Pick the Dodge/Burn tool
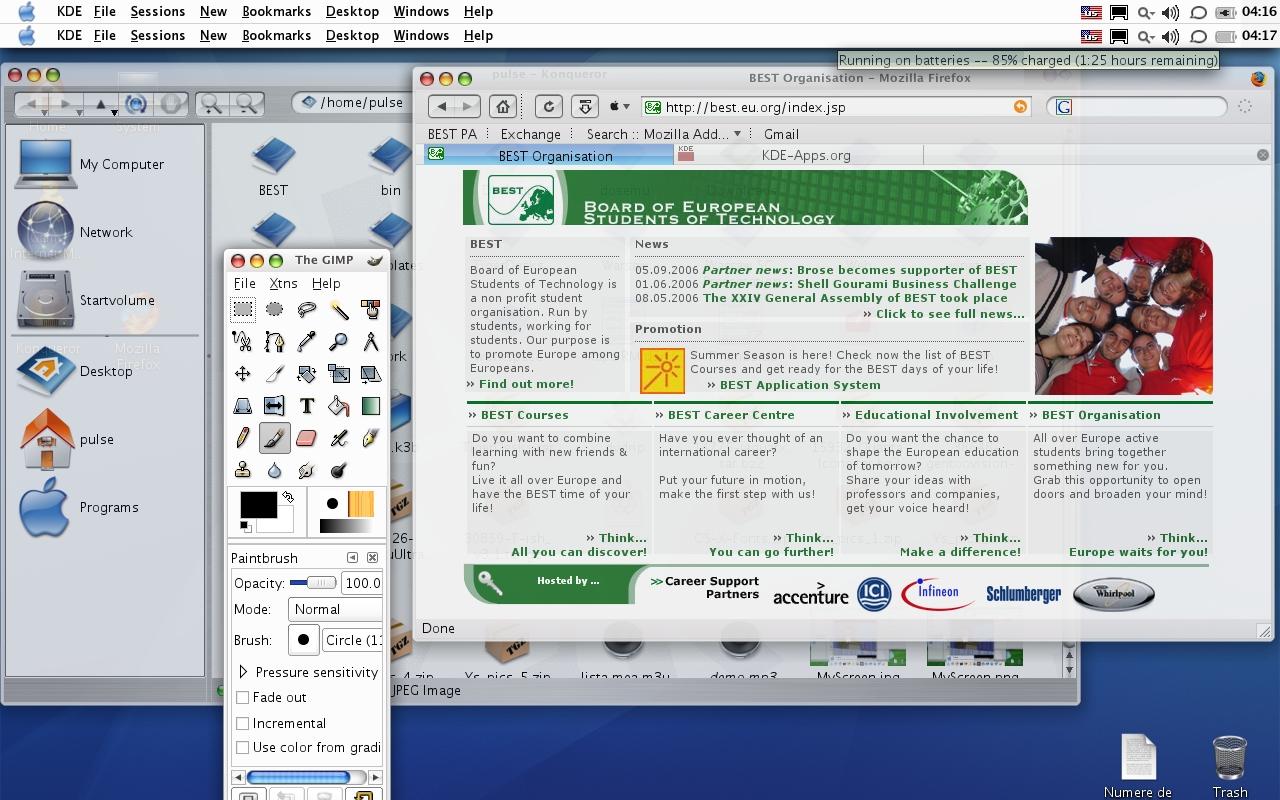This screenshot has height=800, width=1280. (338, 469)
